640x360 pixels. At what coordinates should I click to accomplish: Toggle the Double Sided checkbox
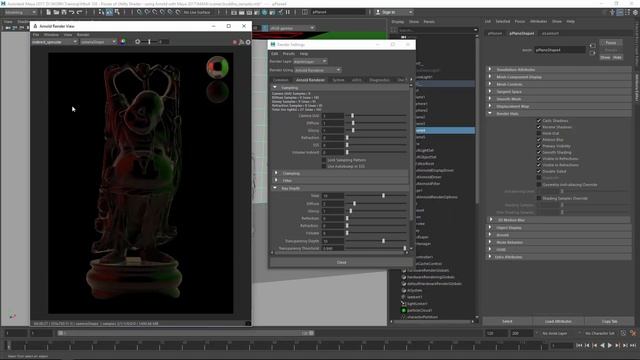(x=539, y=171)
